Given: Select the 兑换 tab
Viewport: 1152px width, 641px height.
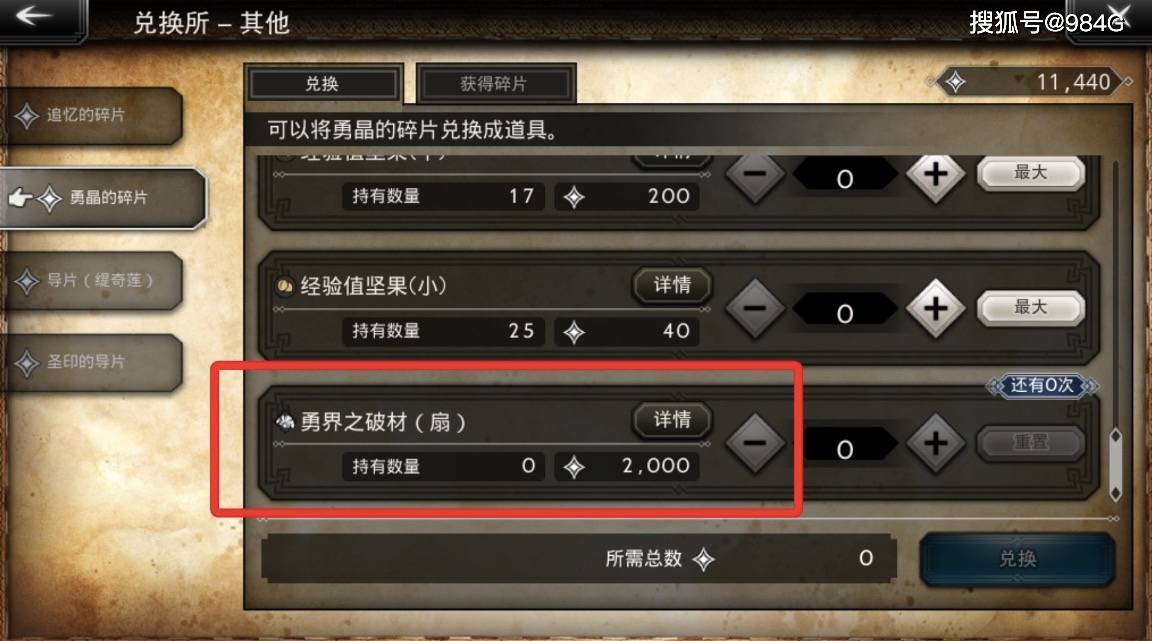Looking at the screenshot, I should (323, 84).
